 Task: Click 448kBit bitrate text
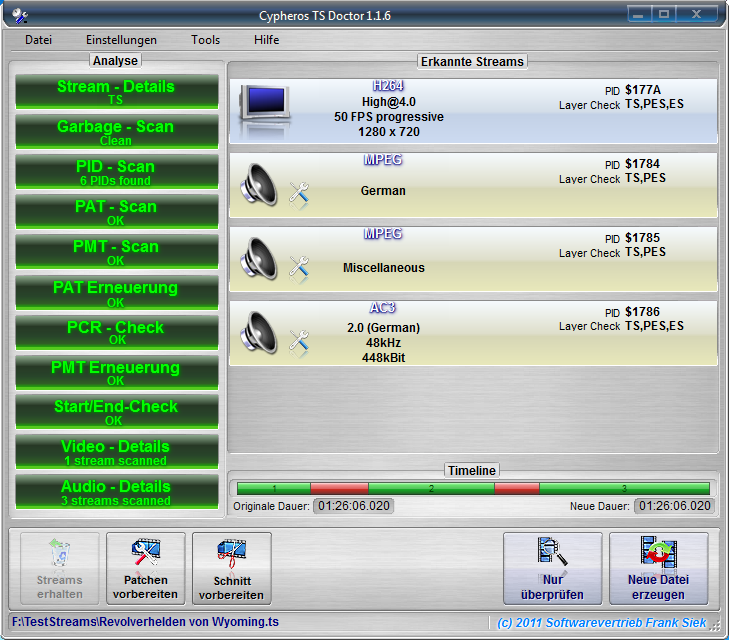coord(384,358)
